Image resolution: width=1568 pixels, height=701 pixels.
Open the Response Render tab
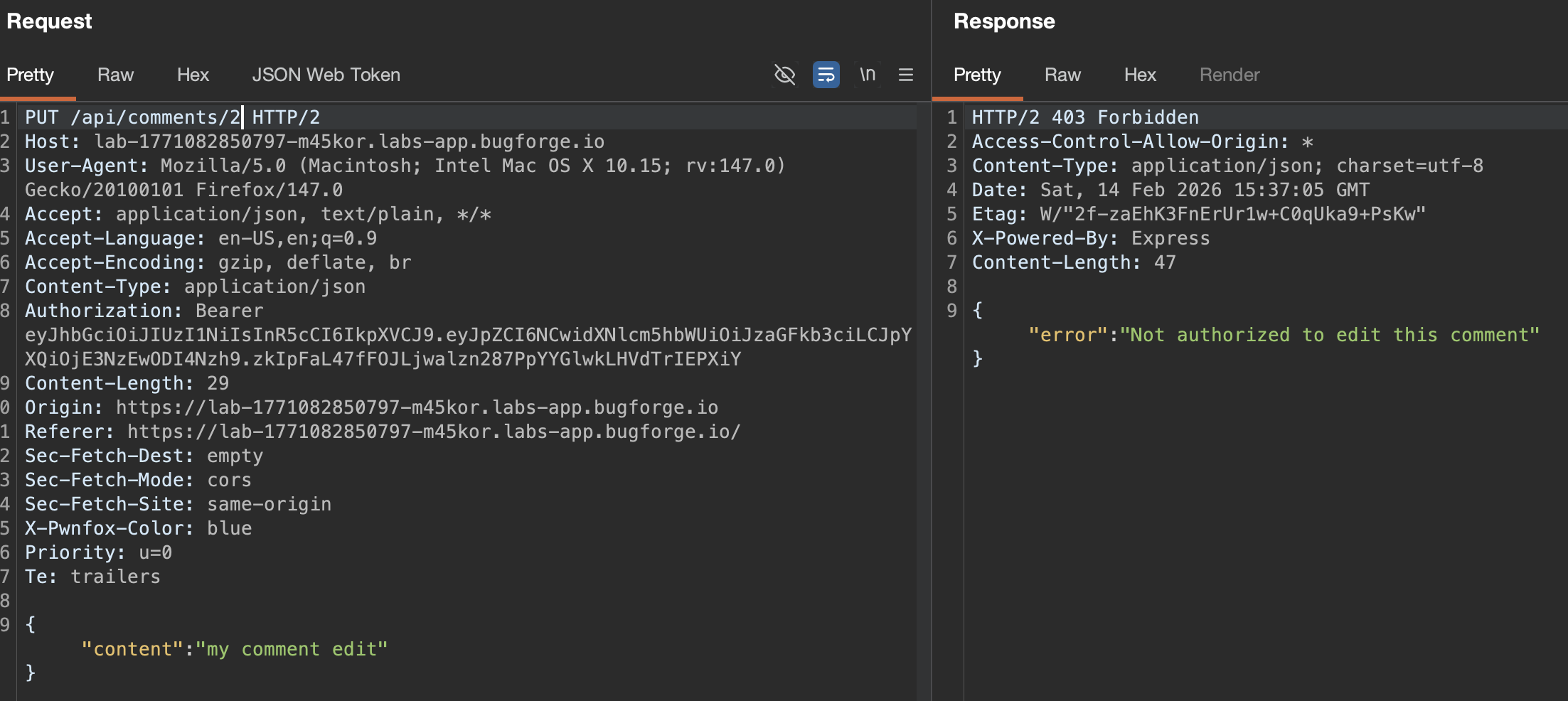[x=1229, y=75]
